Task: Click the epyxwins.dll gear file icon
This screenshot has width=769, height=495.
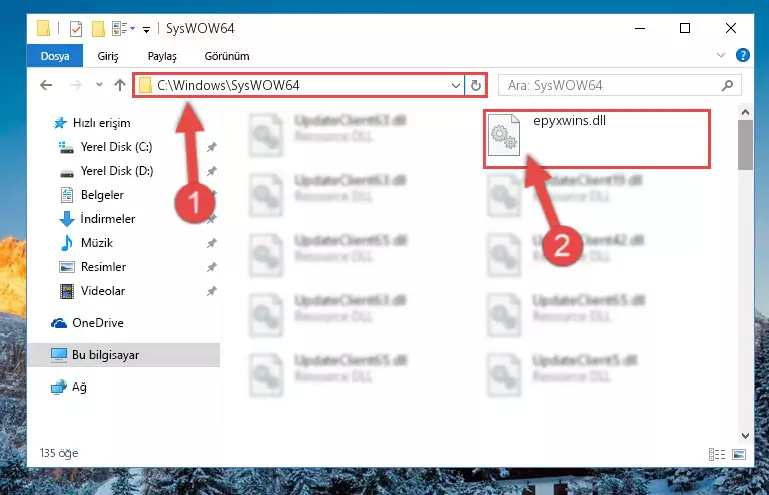Action: (504, 135)
